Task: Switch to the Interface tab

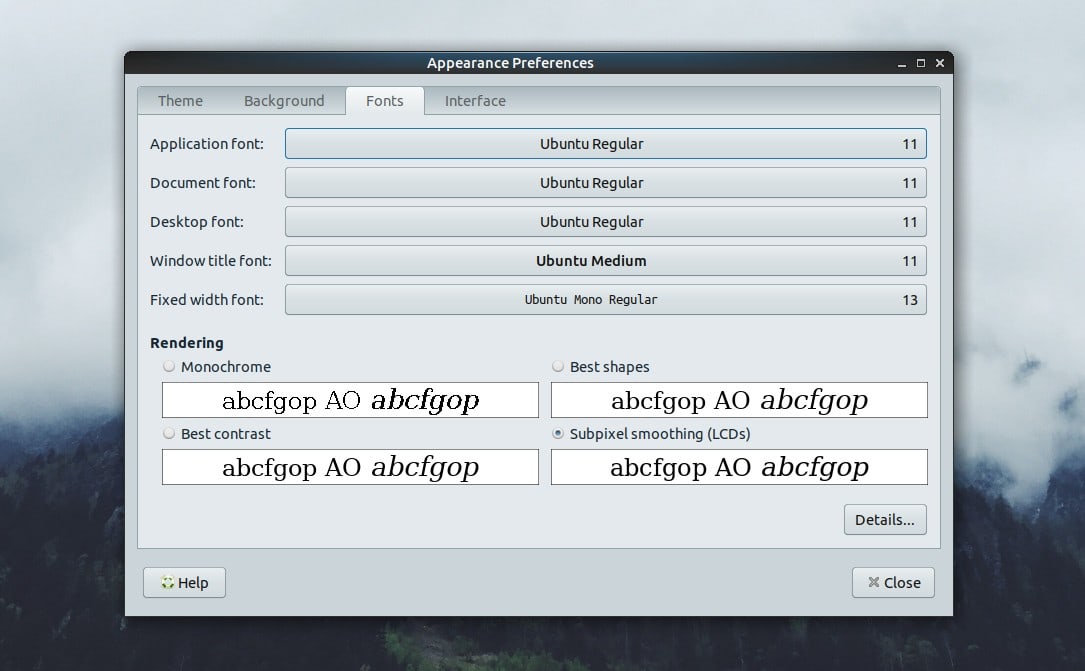Action: pos(475,101)
